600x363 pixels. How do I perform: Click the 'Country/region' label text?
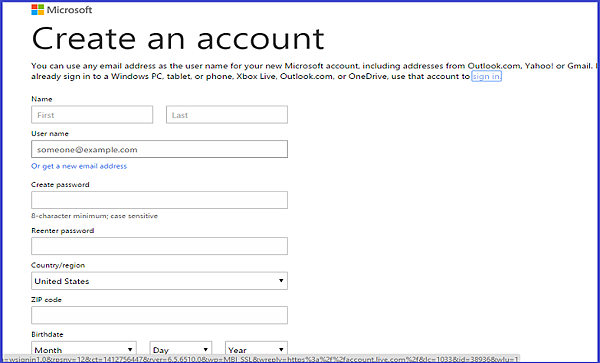click(x=58, y=265)
